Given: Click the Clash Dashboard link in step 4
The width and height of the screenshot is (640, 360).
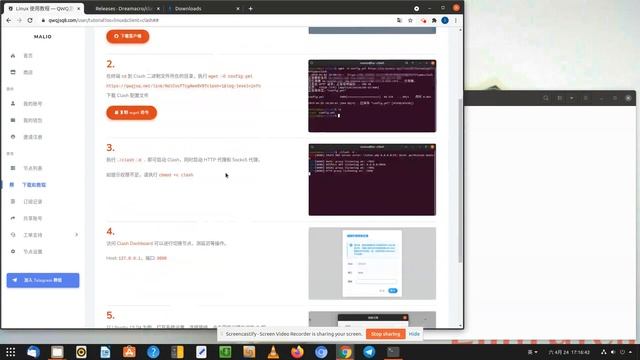Looking at the screenshot, I should 135,243.
